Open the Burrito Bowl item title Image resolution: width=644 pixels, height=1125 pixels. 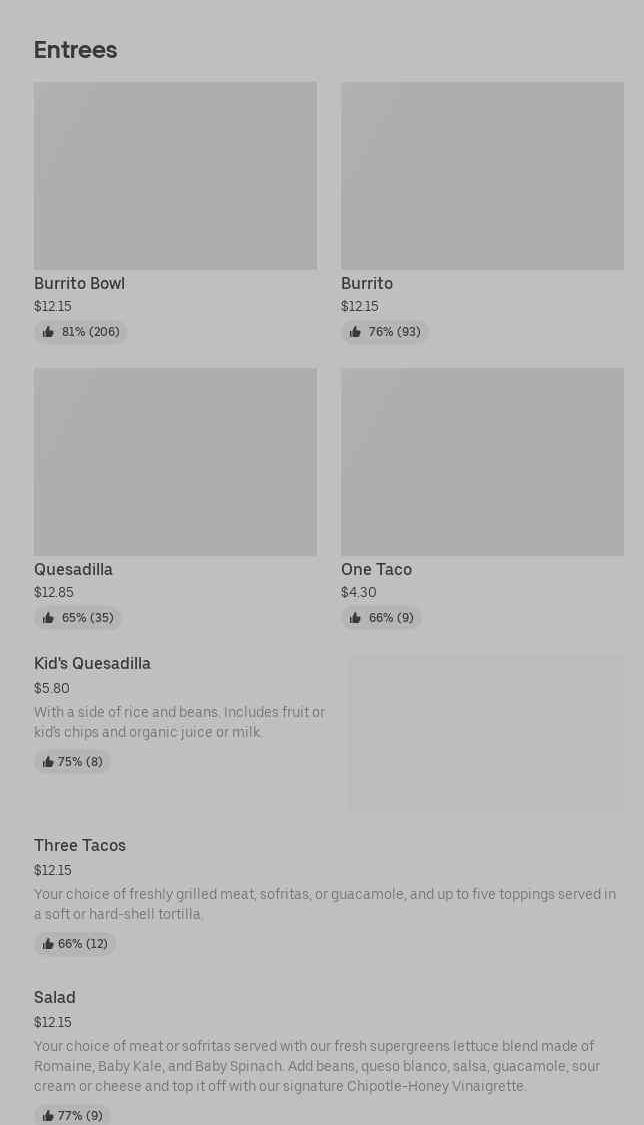coord(79,284)
